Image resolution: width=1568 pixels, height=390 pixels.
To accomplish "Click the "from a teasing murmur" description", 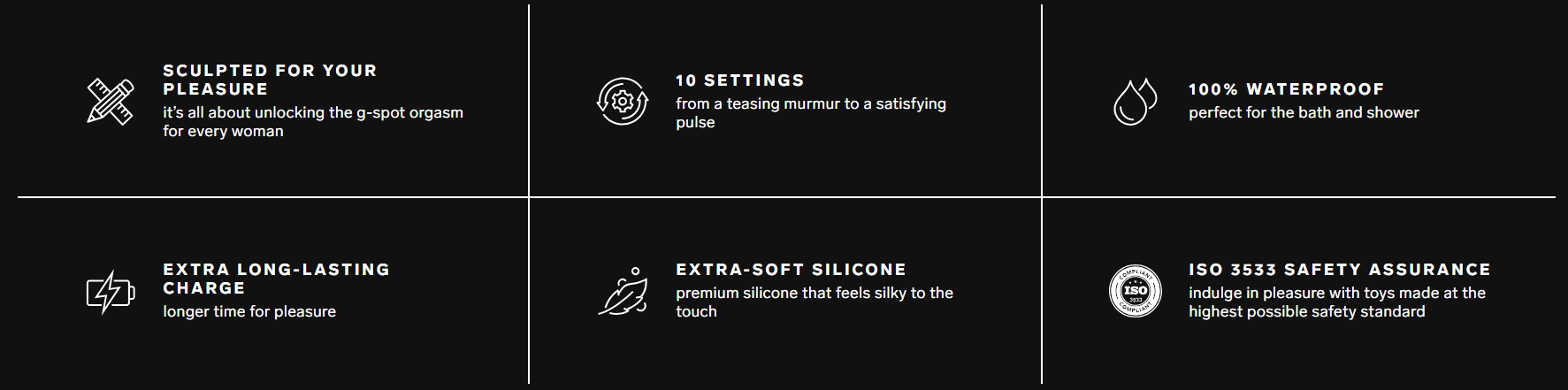I will coord(810,104).
